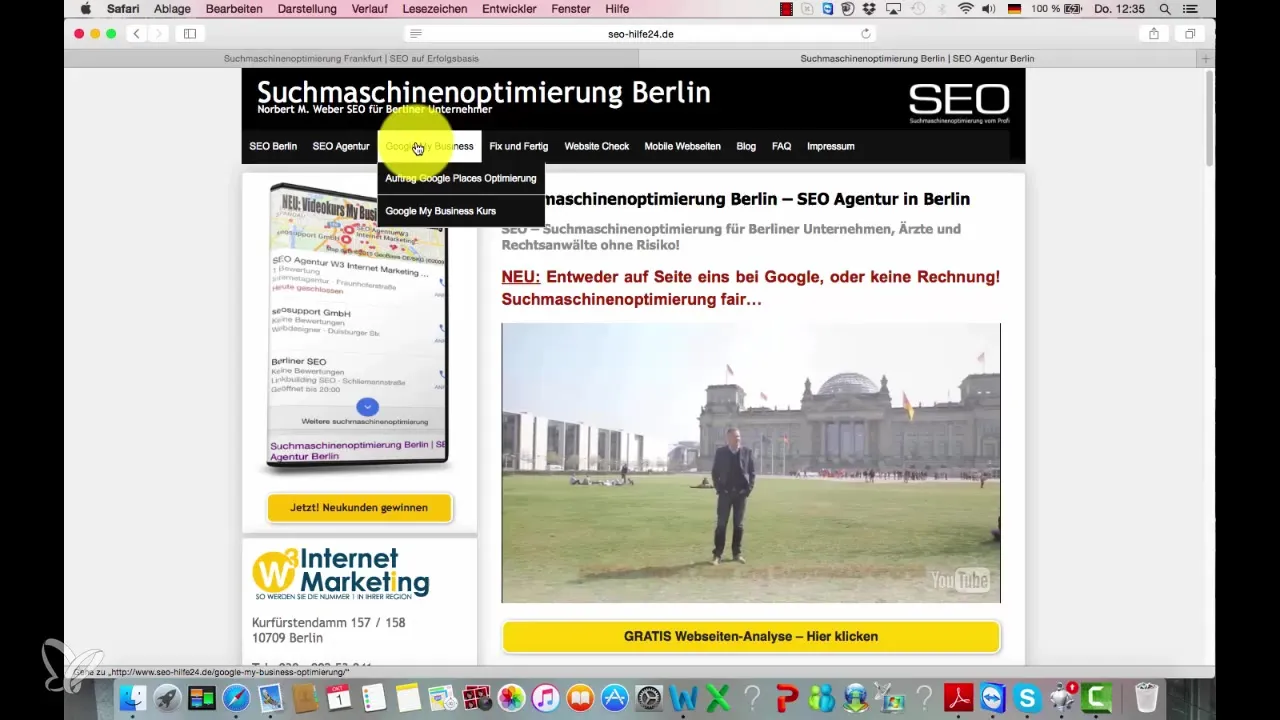1280x720 pixels.
Task: Open TeamViewer from the Dock
Action: point(994,697)
